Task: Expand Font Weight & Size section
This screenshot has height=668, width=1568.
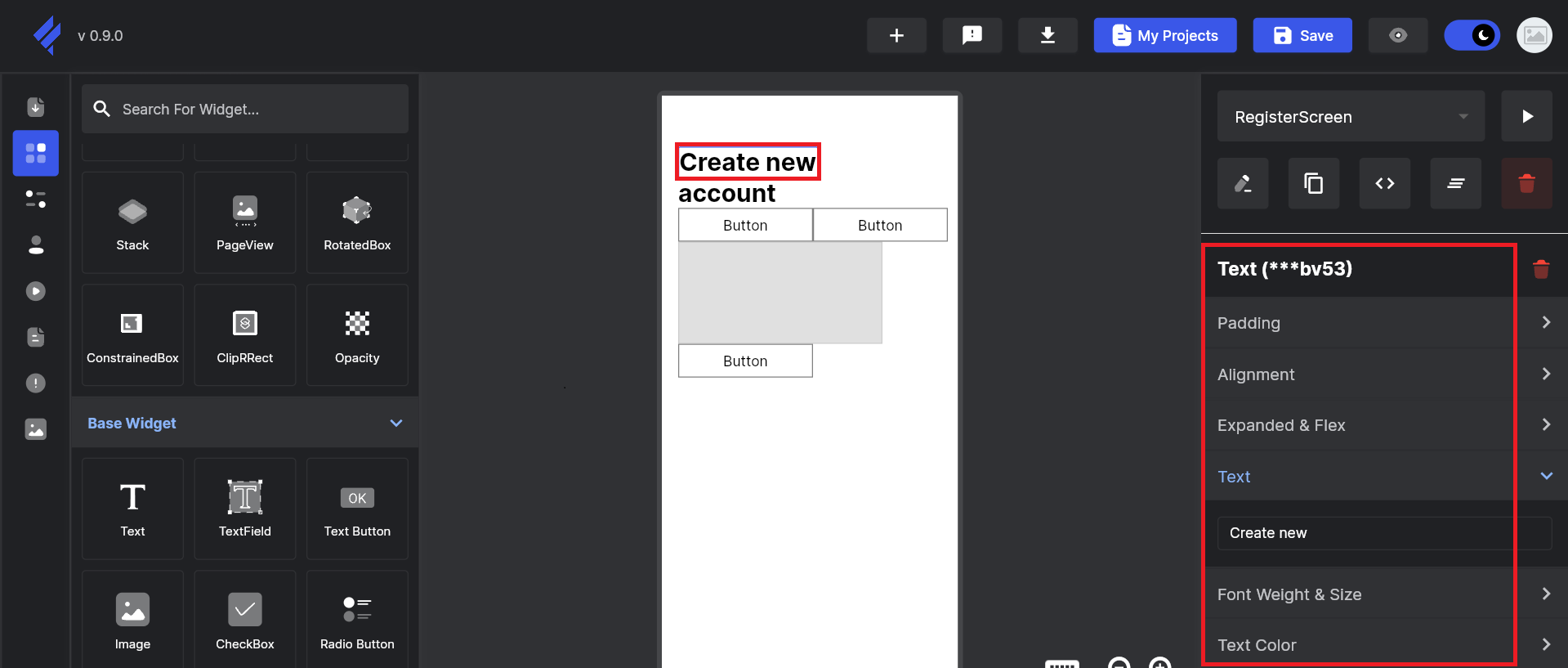Action: click(1383, 594)
